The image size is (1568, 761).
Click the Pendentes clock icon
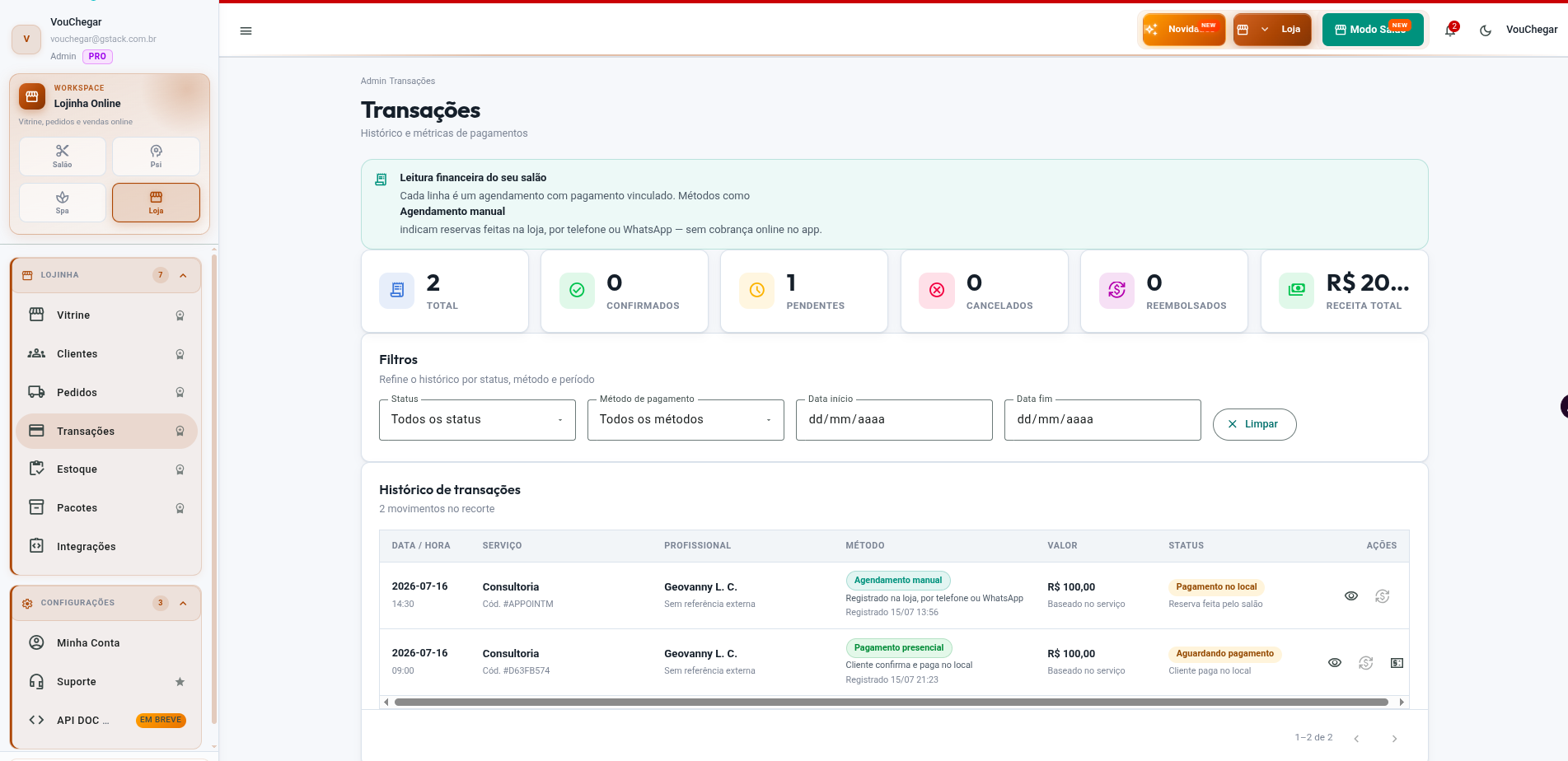pos(756,290)
